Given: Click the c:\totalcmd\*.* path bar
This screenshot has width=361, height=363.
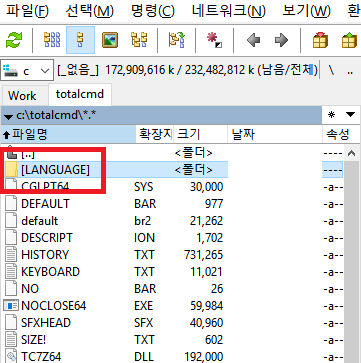Looking at the screenshot, I should (x=161, y=115).
